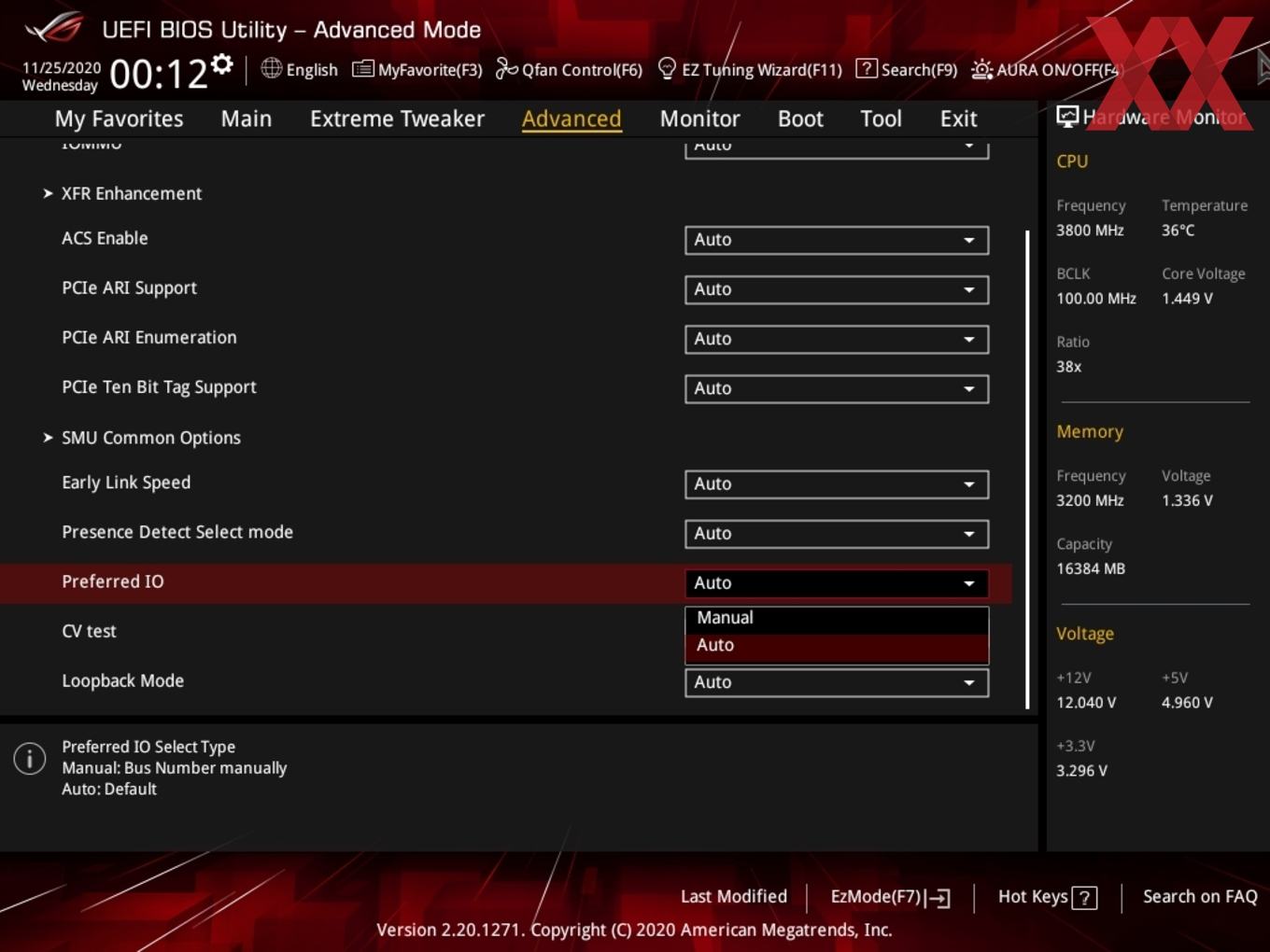This screenshot has width=1270, height=952.
Task: Expand SMU Common Options submenu
Action: click(142, 438)
